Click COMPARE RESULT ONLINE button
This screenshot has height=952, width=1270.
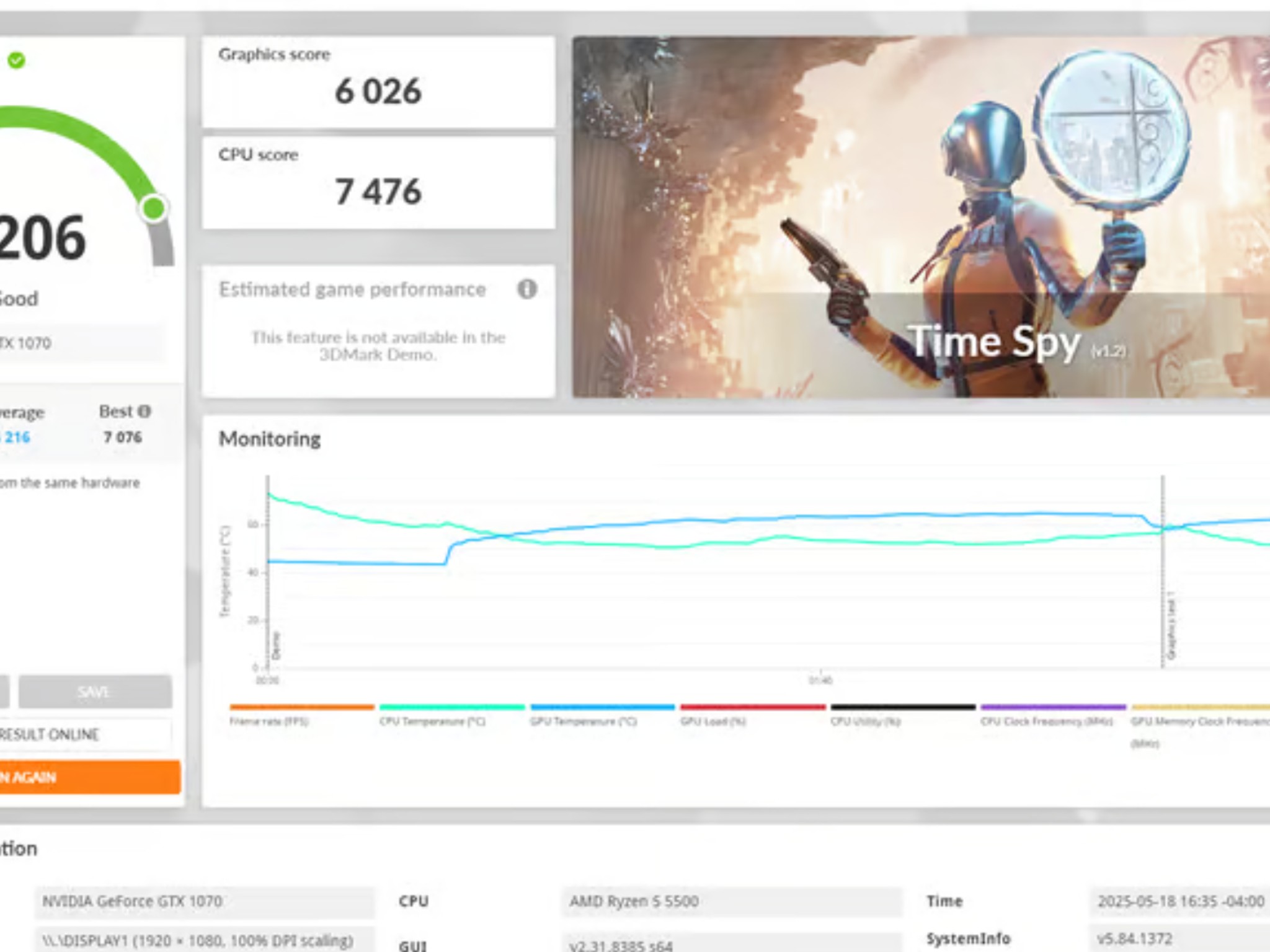(86, 734)
